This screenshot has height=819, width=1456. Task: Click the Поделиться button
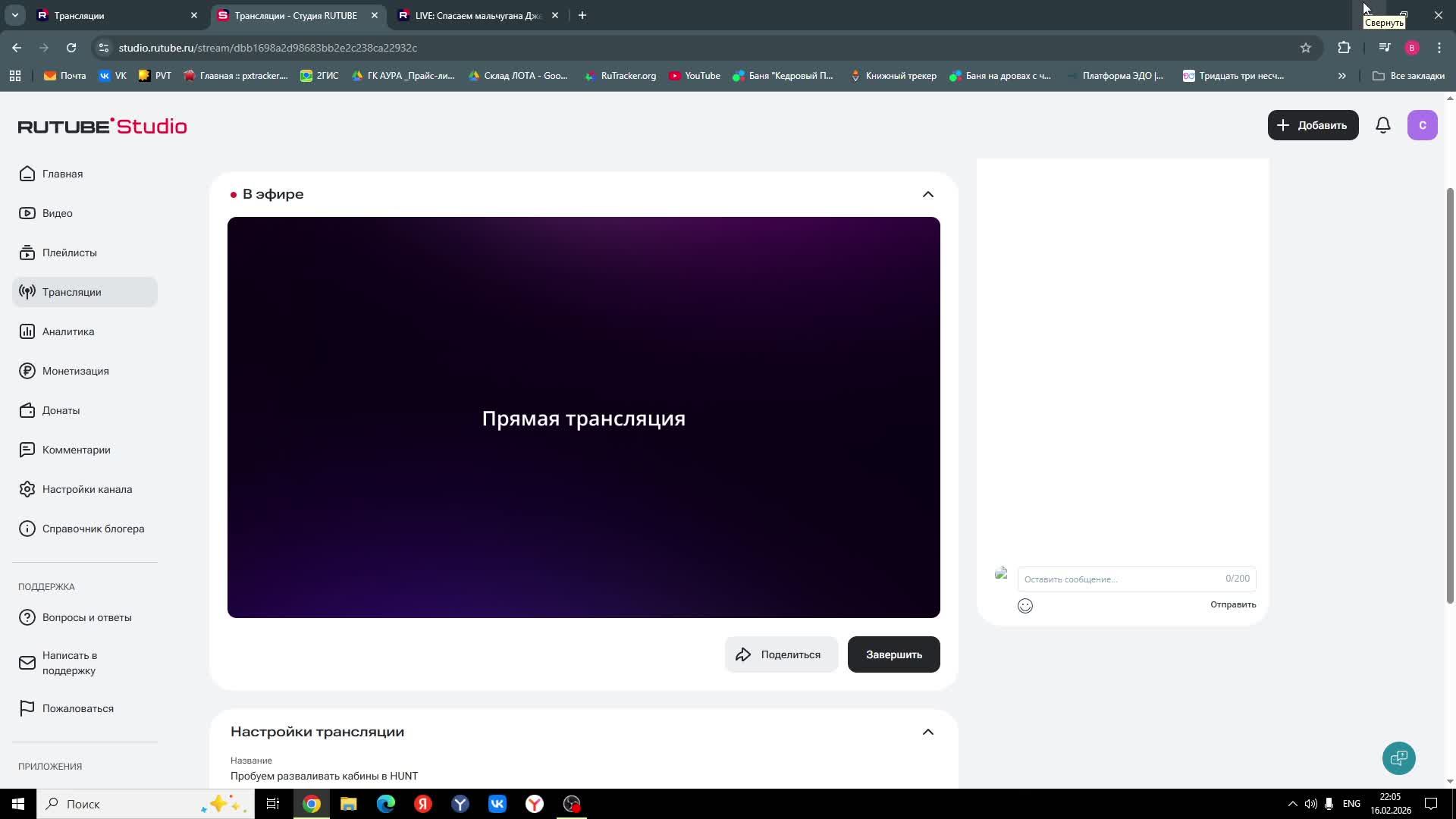click(x=780, y=654)
